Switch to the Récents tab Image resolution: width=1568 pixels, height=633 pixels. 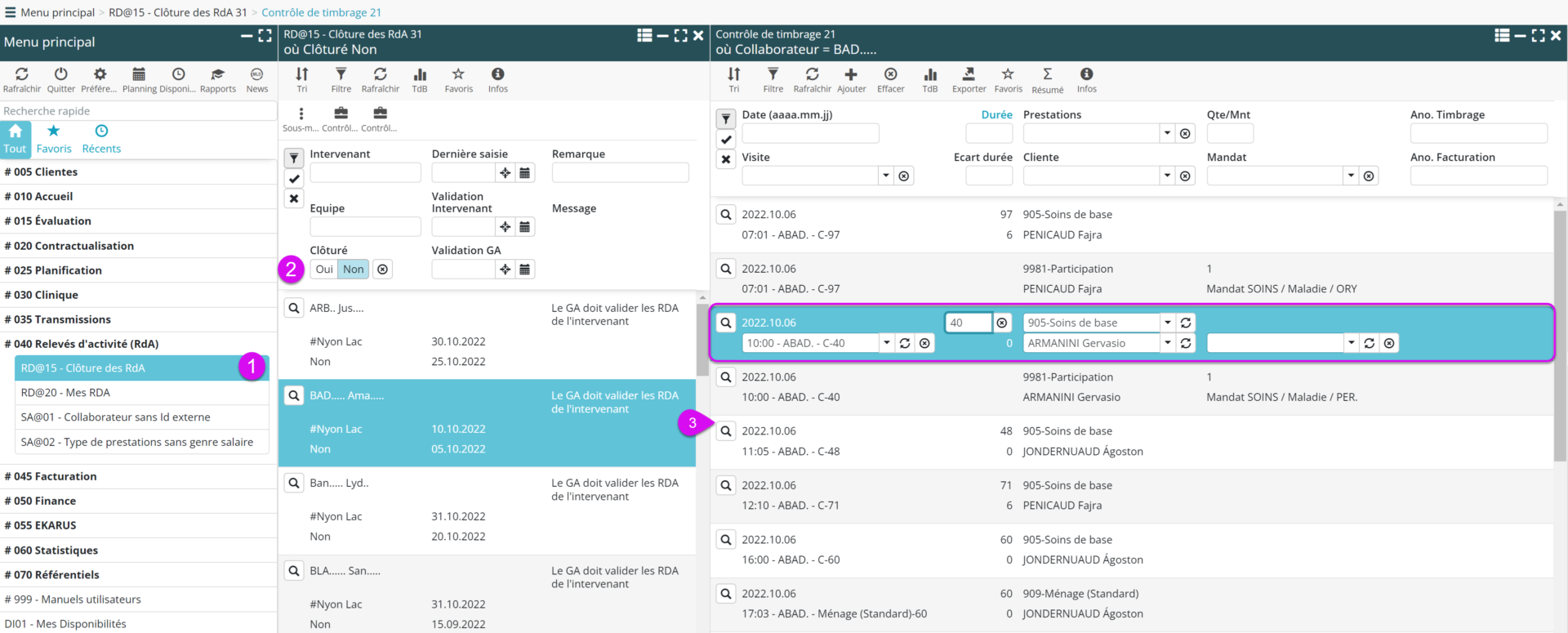101,139
